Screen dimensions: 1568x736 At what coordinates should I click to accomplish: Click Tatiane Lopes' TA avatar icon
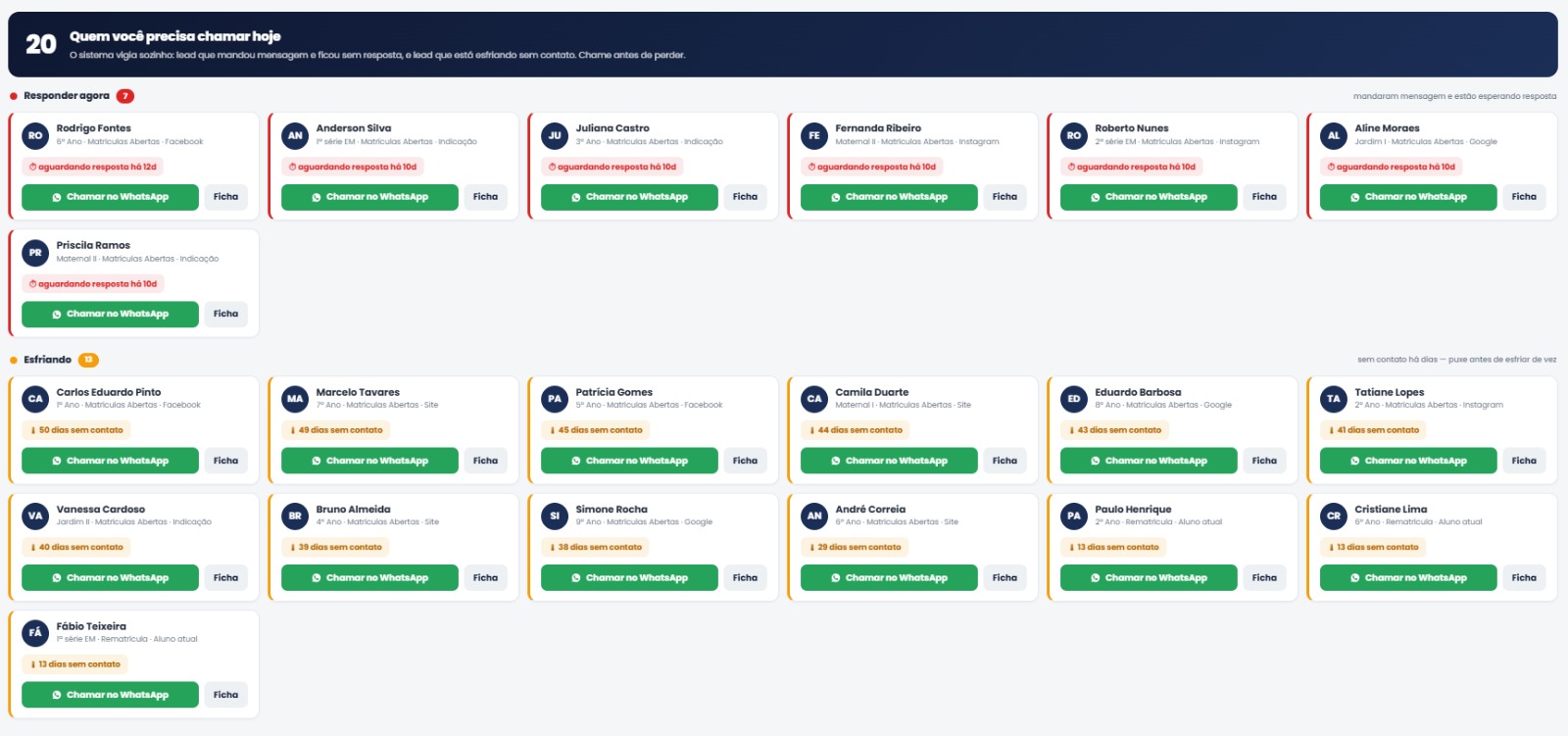1334,399
